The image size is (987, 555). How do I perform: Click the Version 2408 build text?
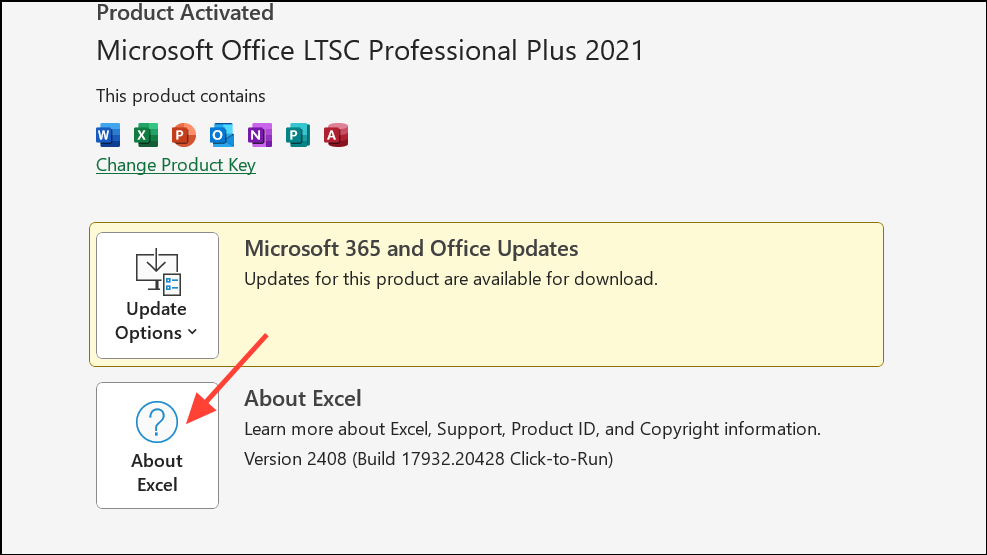(x=428, y=460)
